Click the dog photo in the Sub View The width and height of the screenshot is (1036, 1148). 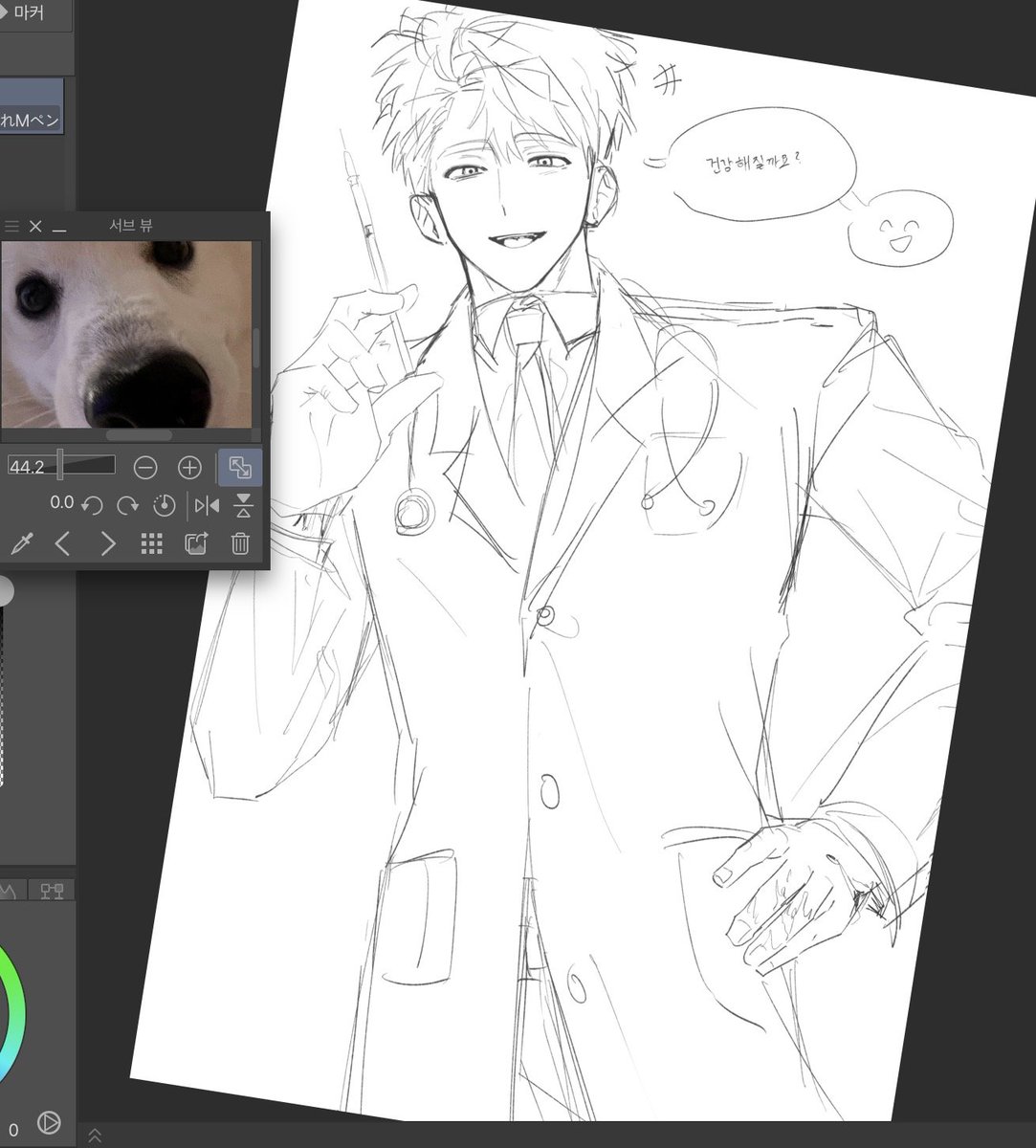coord(125,334)
